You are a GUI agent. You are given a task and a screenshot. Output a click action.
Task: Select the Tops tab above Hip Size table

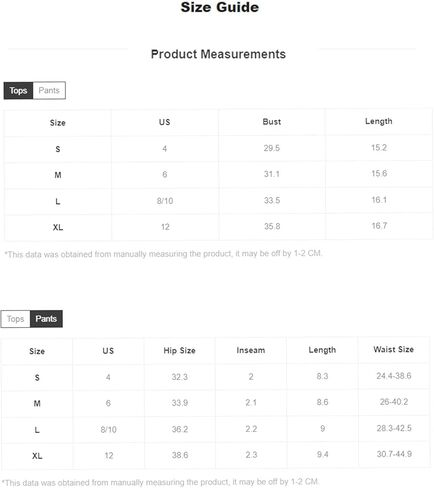15,319
